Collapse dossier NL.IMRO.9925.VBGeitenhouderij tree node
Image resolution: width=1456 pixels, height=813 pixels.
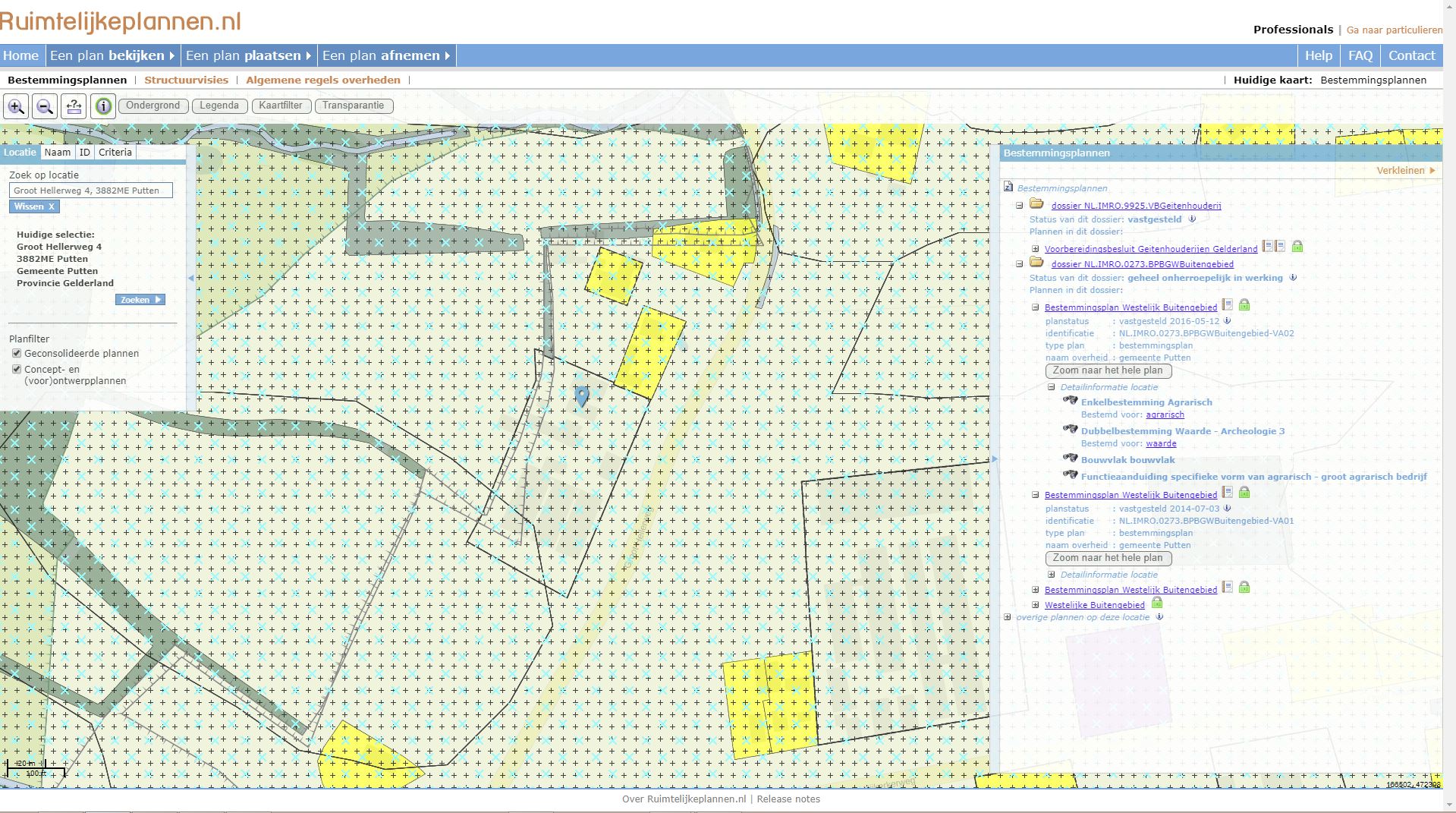click(1018, 205)
